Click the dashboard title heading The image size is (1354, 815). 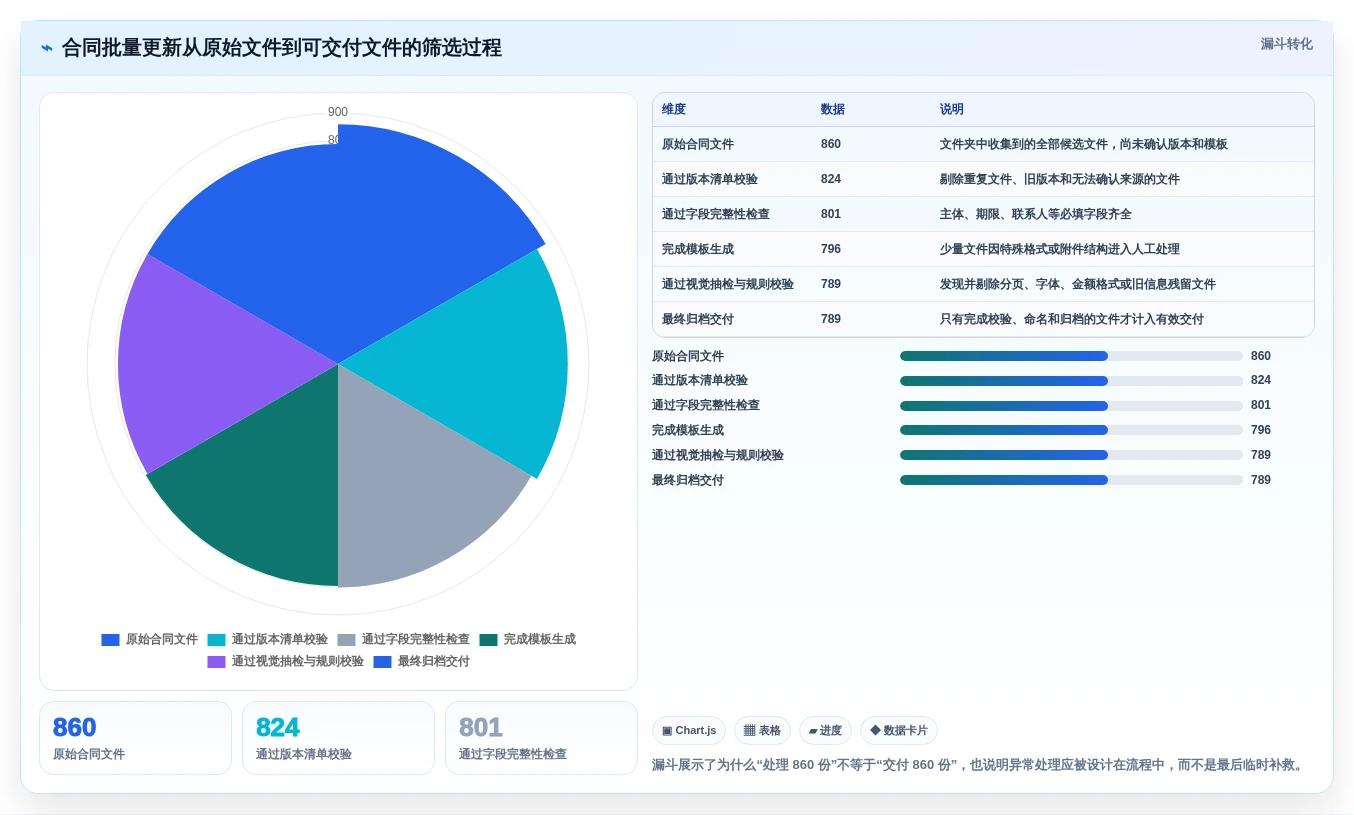(x=282, y=48)
